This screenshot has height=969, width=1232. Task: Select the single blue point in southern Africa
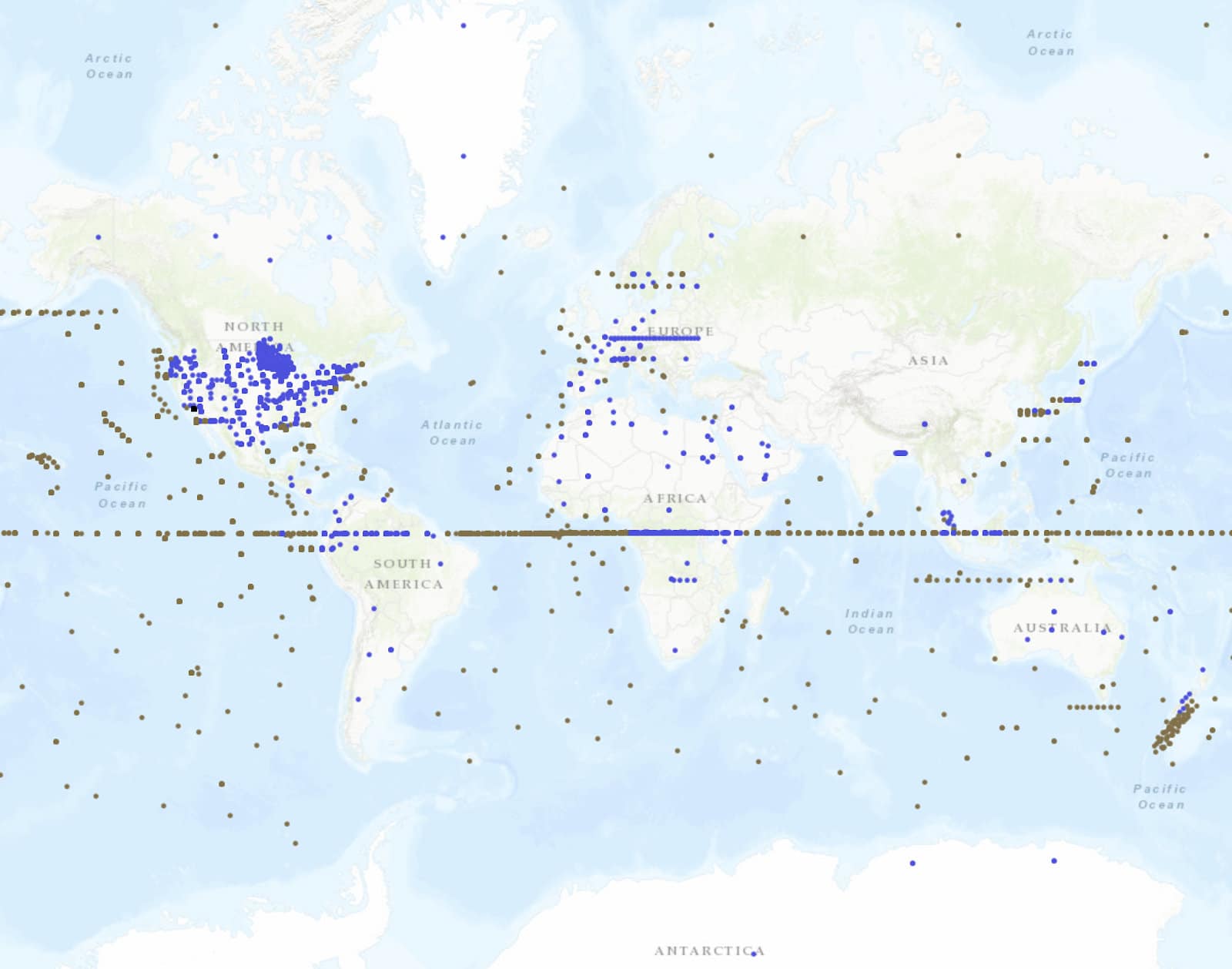[x=675, y=651]
